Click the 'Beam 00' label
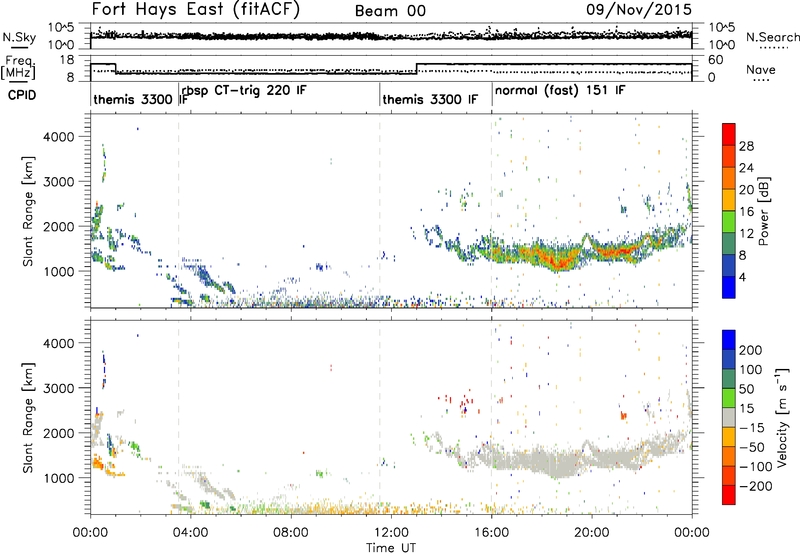800x554 pixels. (x=390, y=11)
